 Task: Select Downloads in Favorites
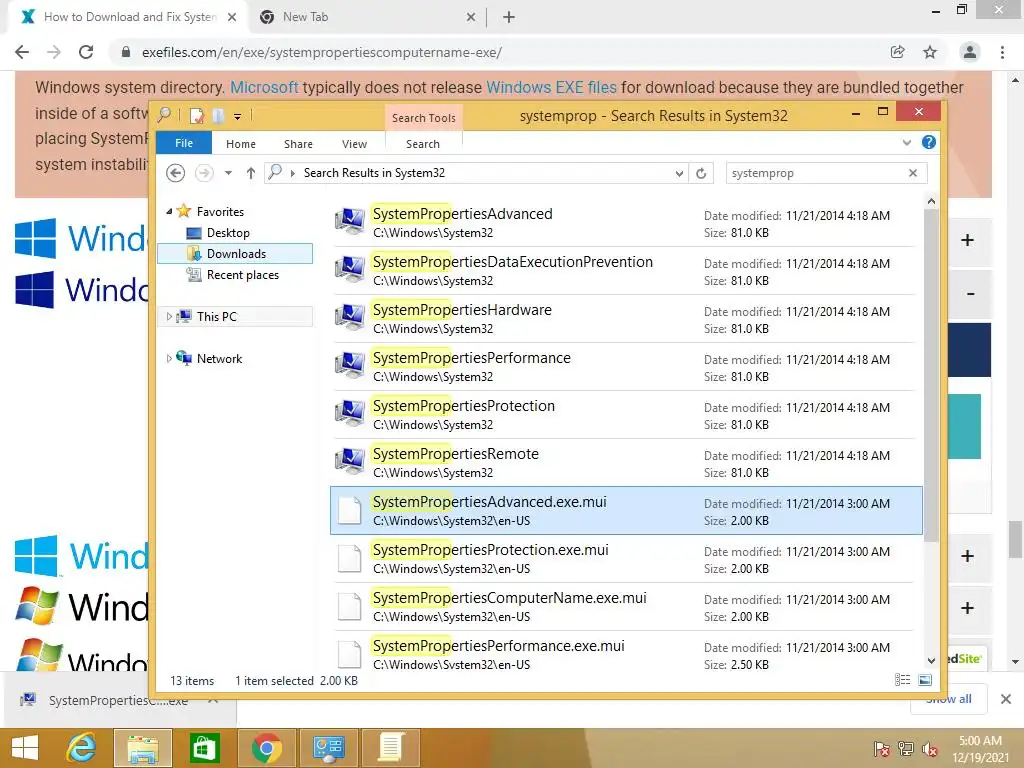pos(235,253)
